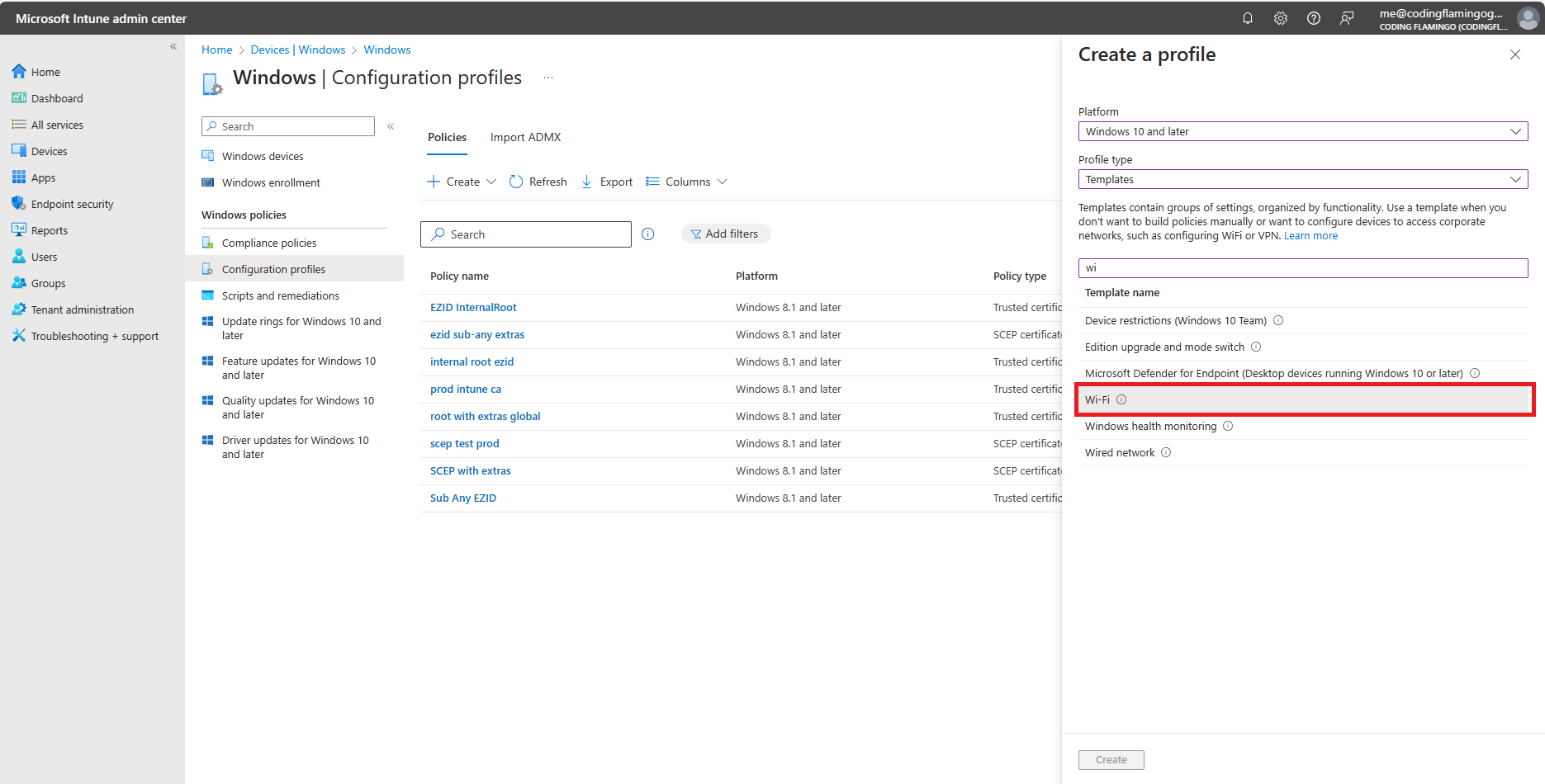Open Groups in sidebar
This screenshot has height=784, width=1545.
(39, 283)
